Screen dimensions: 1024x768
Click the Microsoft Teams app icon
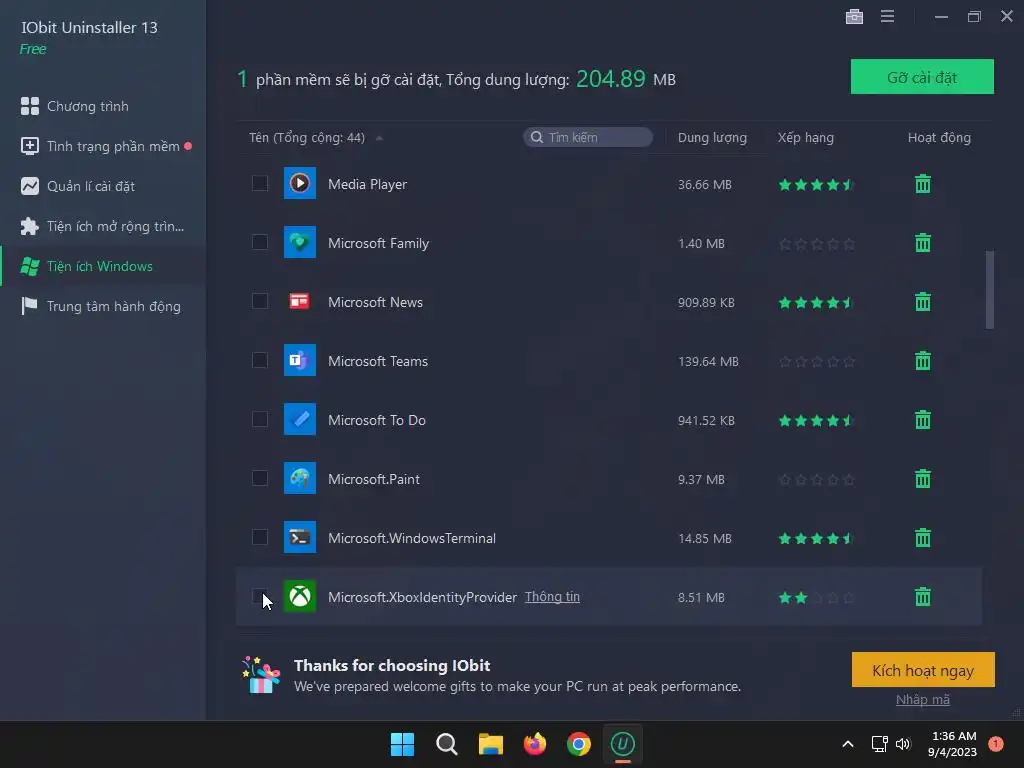click(x=300, y=360)
